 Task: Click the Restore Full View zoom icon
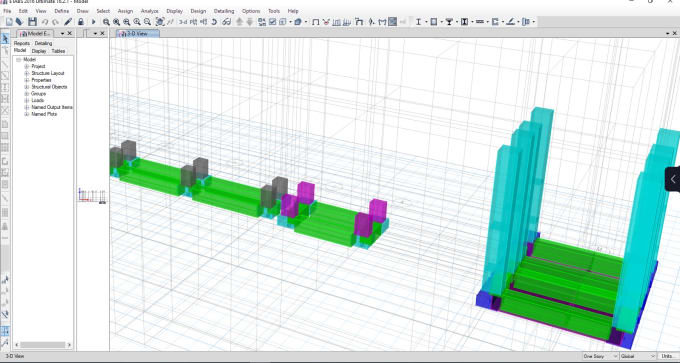pos(117,22)
